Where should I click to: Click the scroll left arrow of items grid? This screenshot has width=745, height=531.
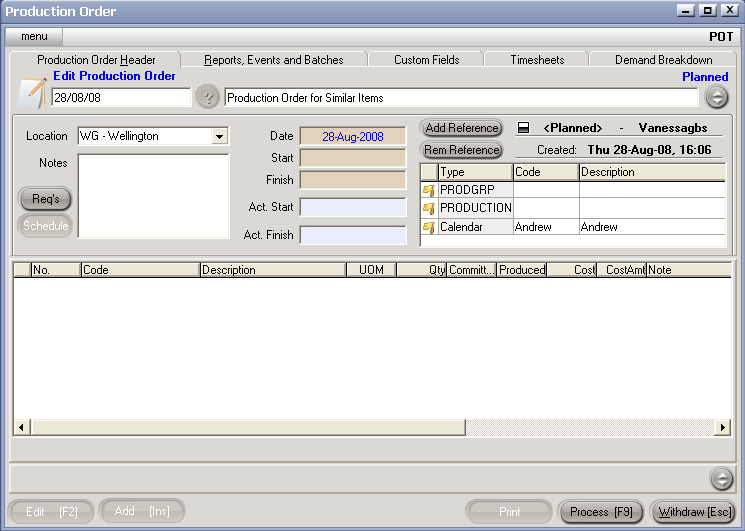[21, 427]
